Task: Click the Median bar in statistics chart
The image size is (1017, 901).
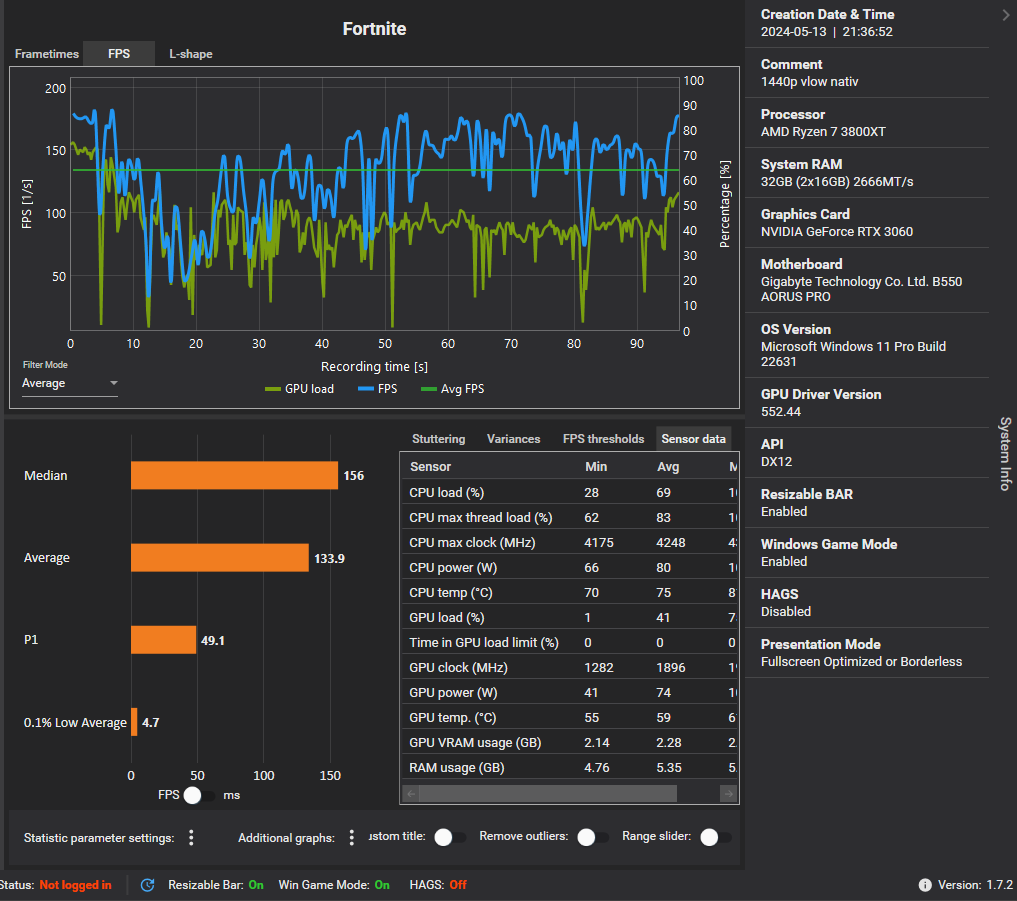Action: (x=234, y=475)
